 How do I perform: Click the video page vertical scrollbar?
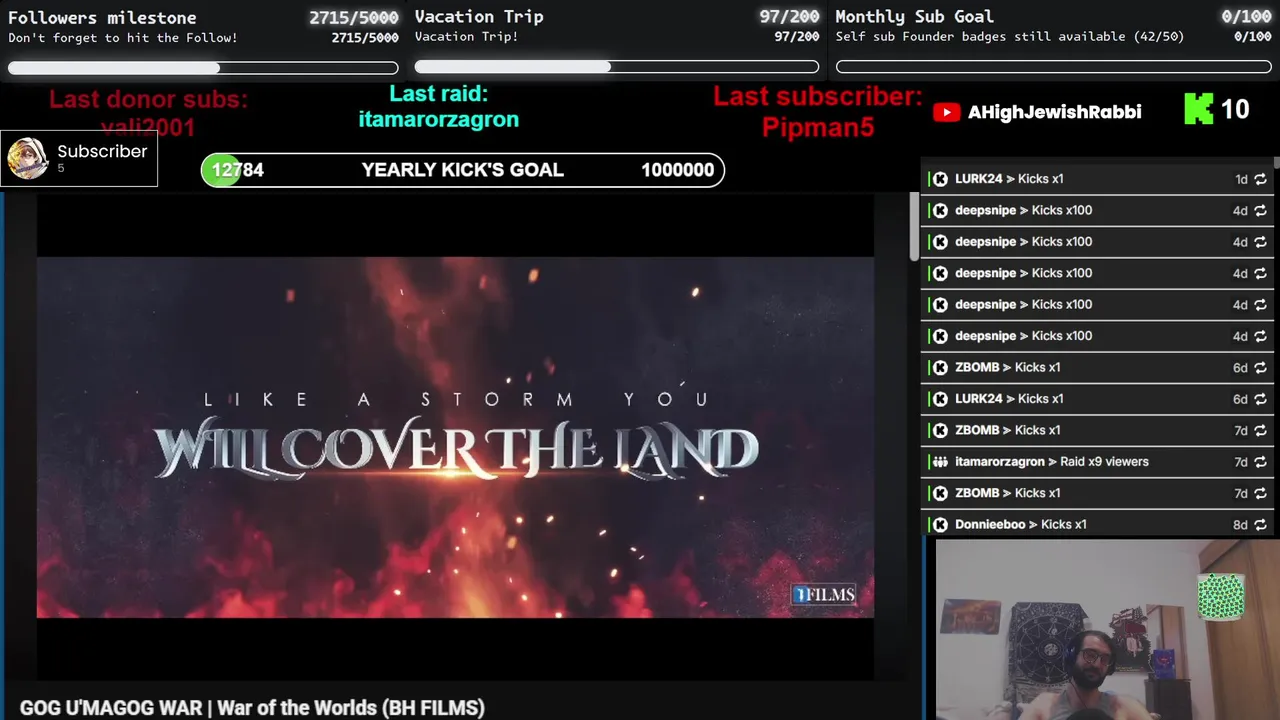coord(913,227)
